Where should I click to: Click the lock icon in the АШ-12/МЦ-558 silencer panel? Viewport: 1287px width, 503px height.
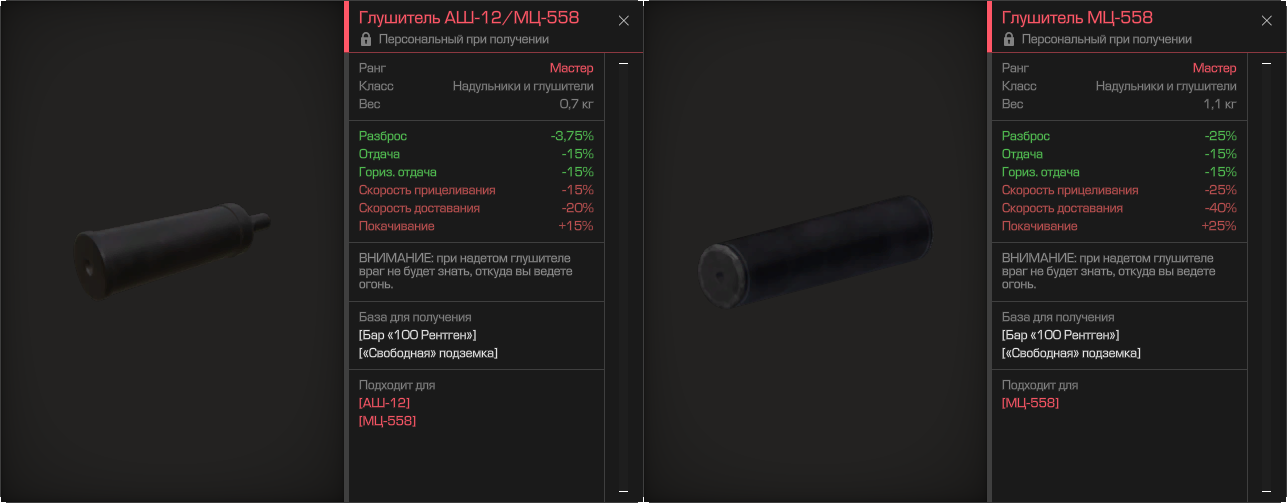click(x=365, y=39)
